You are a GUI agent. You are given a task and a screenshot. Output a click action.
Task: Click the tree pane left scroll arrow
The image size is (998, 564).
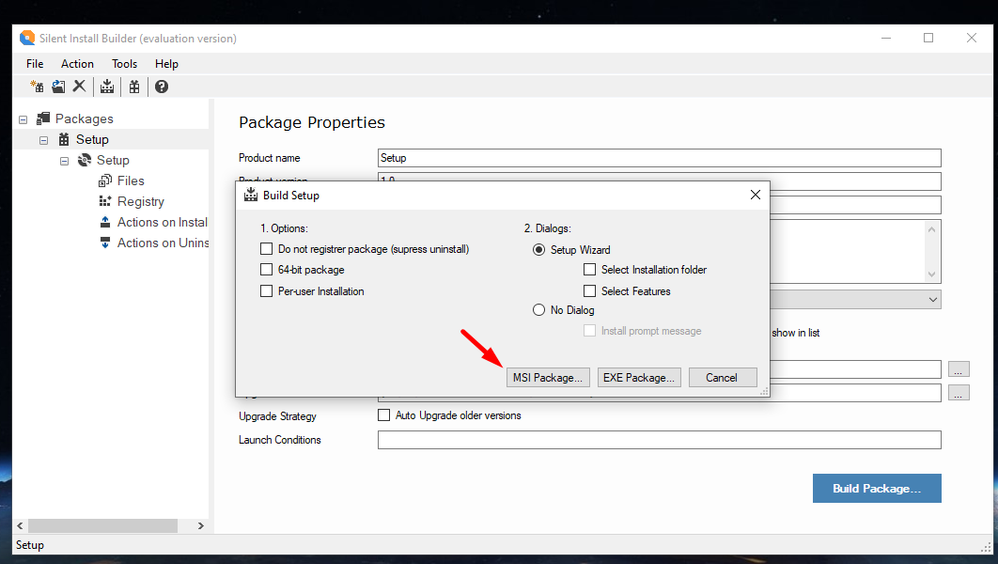[x=20, y=526]
